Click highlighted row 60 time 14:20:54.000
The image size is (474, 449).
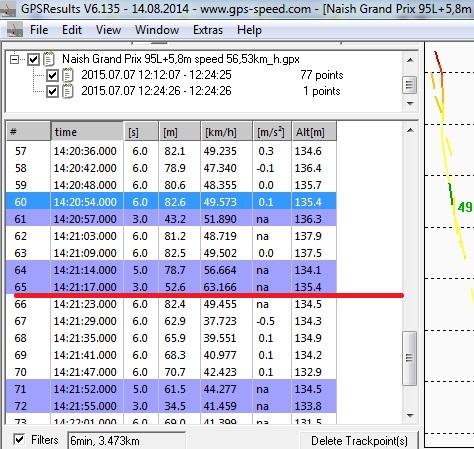tap(85, 202)
